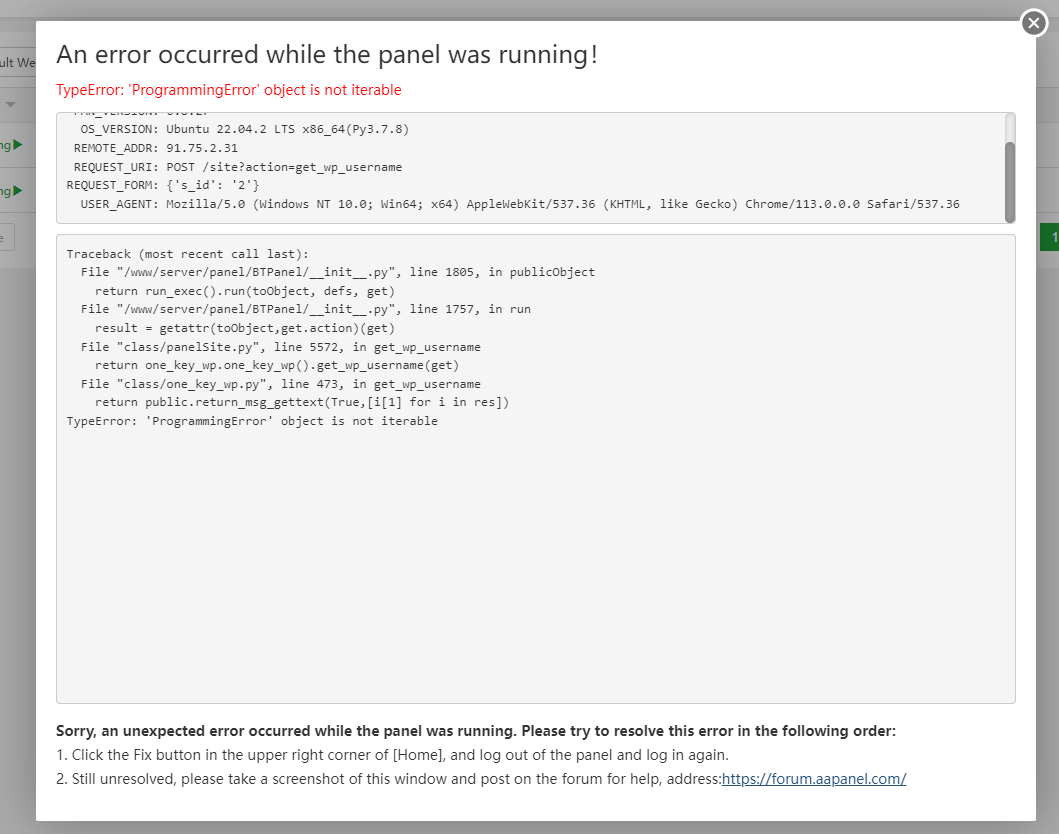
Task: Click the scrollbar thumb in the environment info box
Action: coord(1009,180)
